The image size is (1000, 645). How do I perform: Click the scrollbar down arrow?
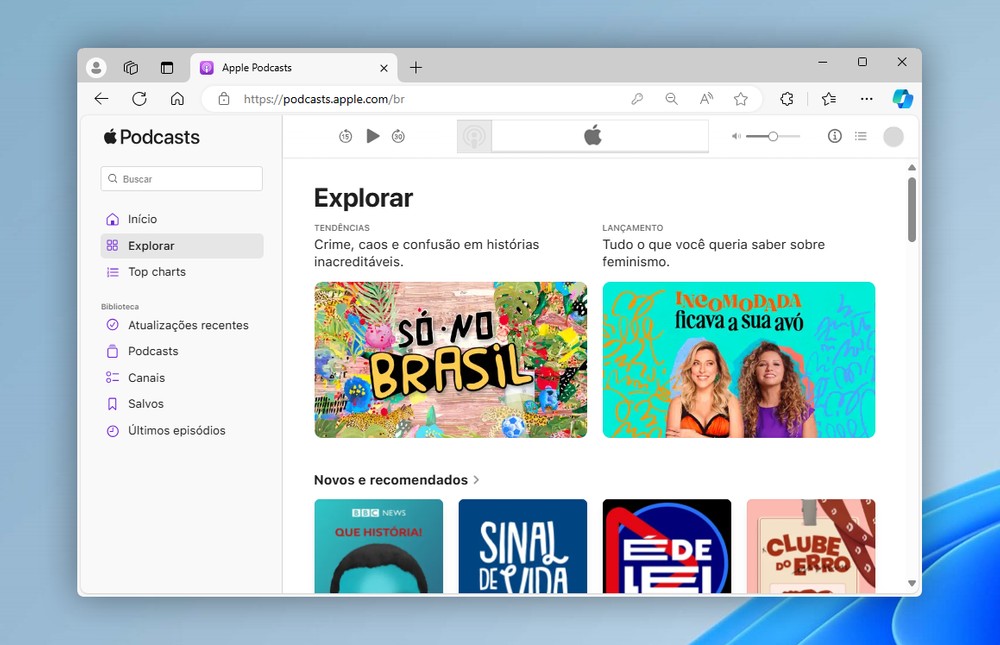click(912, 583)
